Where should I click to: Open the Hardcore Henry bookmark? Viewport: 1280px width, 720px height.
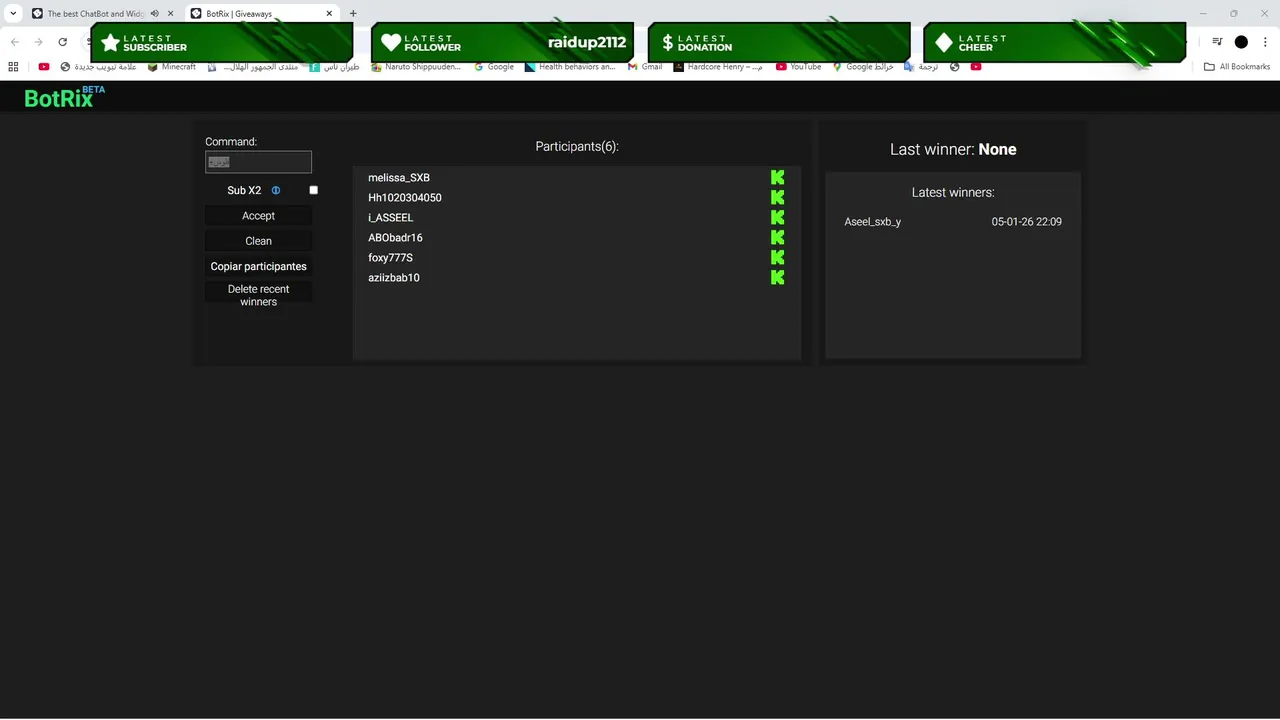point(718,67)
